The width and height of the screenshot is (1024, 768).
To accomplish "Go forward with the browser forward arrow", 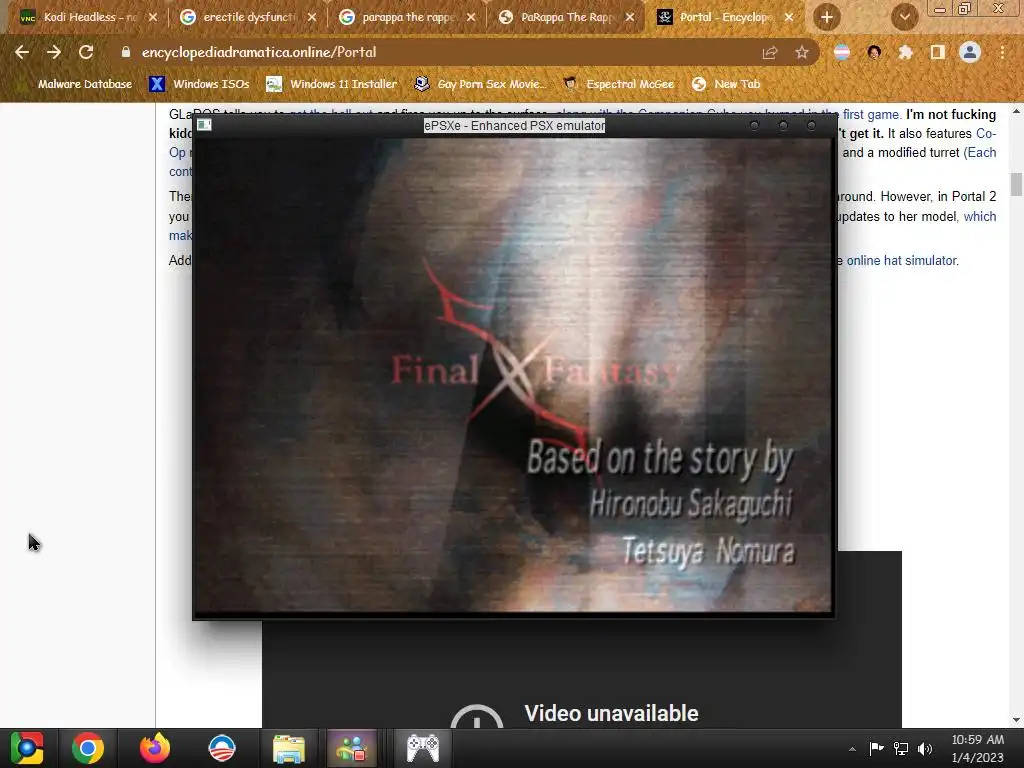I will [x=54, y=52].
